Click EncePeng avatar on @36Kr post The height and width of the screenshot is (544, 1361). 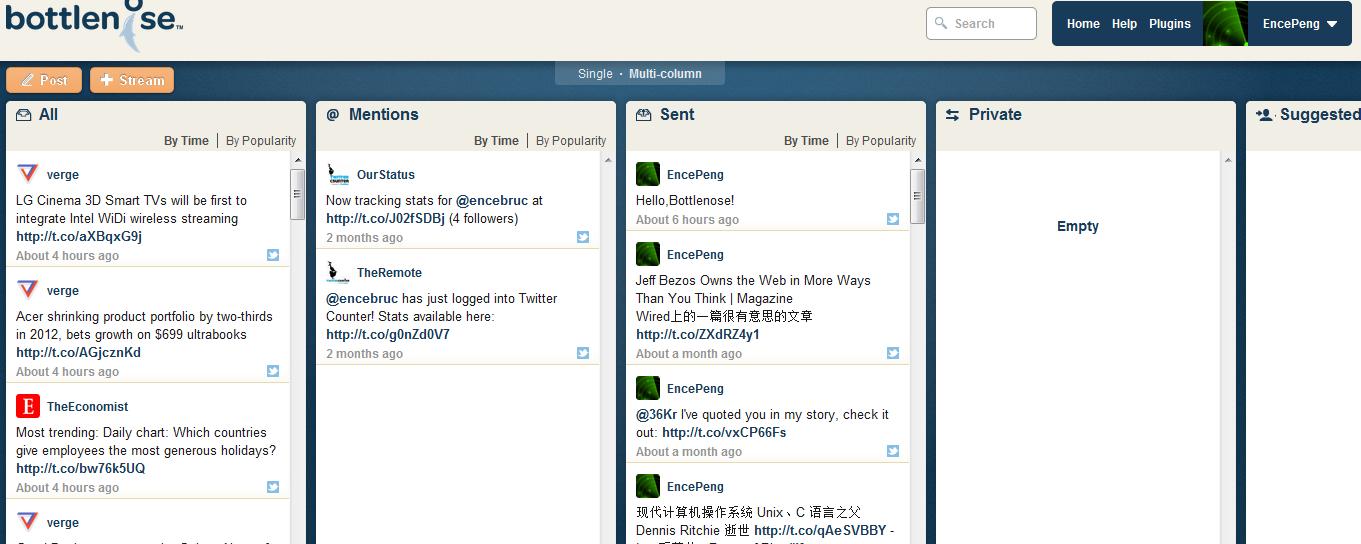tap(648, 388)
